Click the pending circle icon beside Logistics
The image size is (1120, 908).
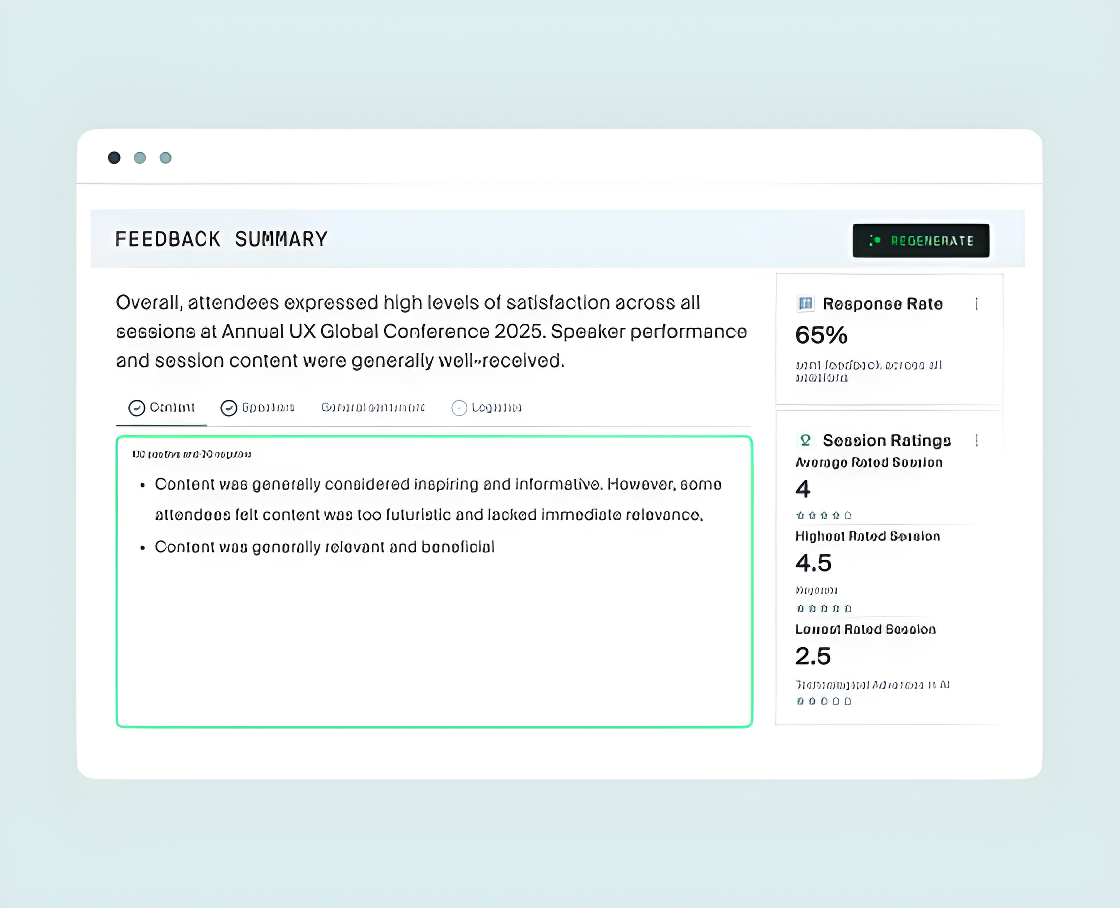459,408
